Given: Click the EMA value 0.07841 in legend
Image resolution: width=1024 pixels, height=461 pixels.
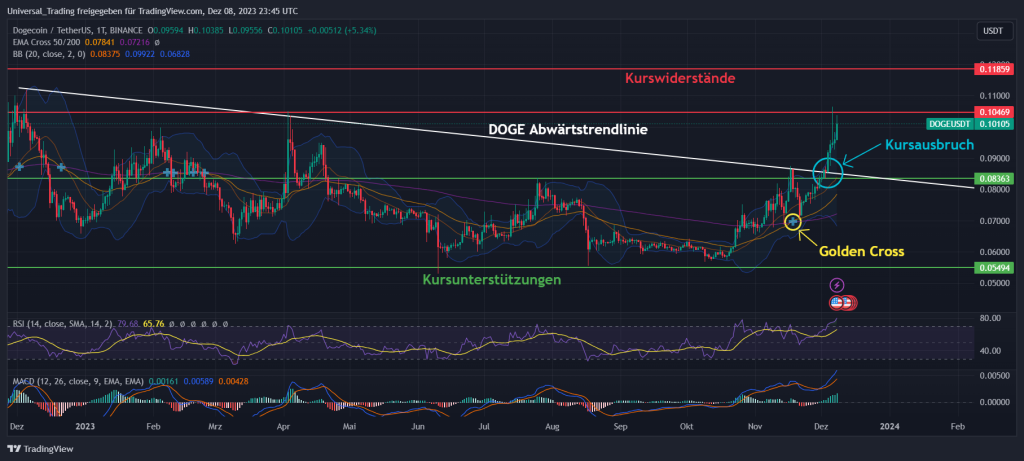Looking at the screenshot, I should tap(100, 42).
